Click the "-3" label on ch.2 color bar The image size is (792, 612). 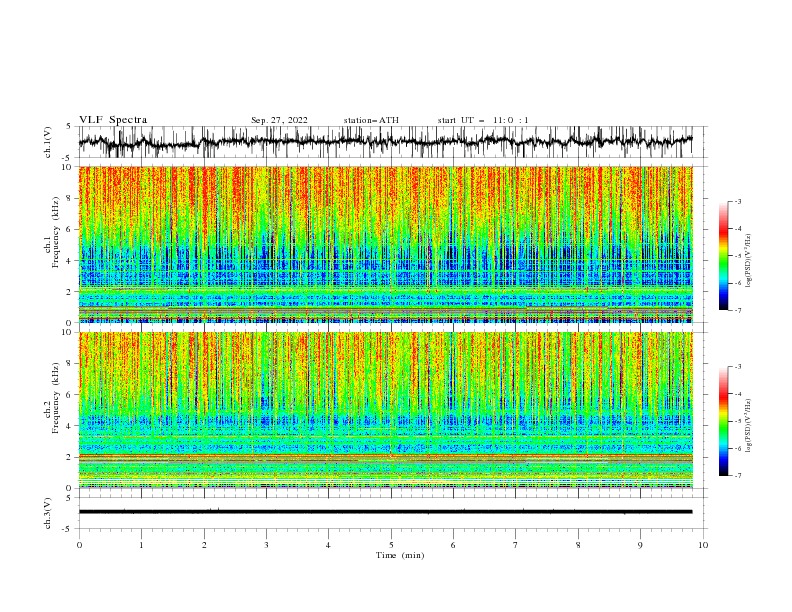(738, 367)
